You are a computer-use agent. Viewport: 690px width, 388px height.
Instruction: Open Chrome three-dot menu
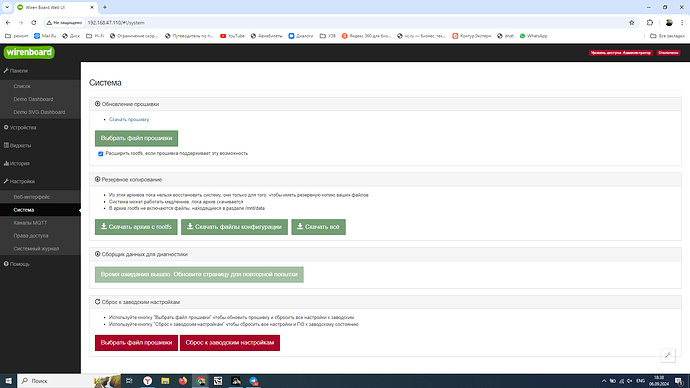coord(682,22)
